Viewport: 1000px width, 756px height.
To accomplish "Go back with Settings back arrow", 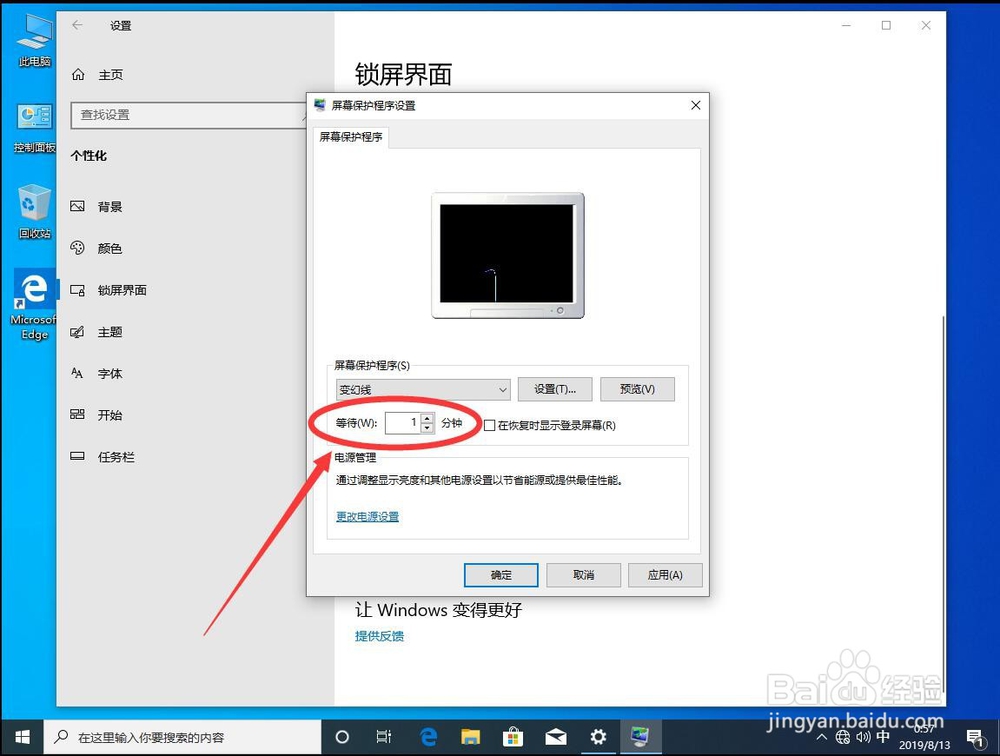I will 78,25.
